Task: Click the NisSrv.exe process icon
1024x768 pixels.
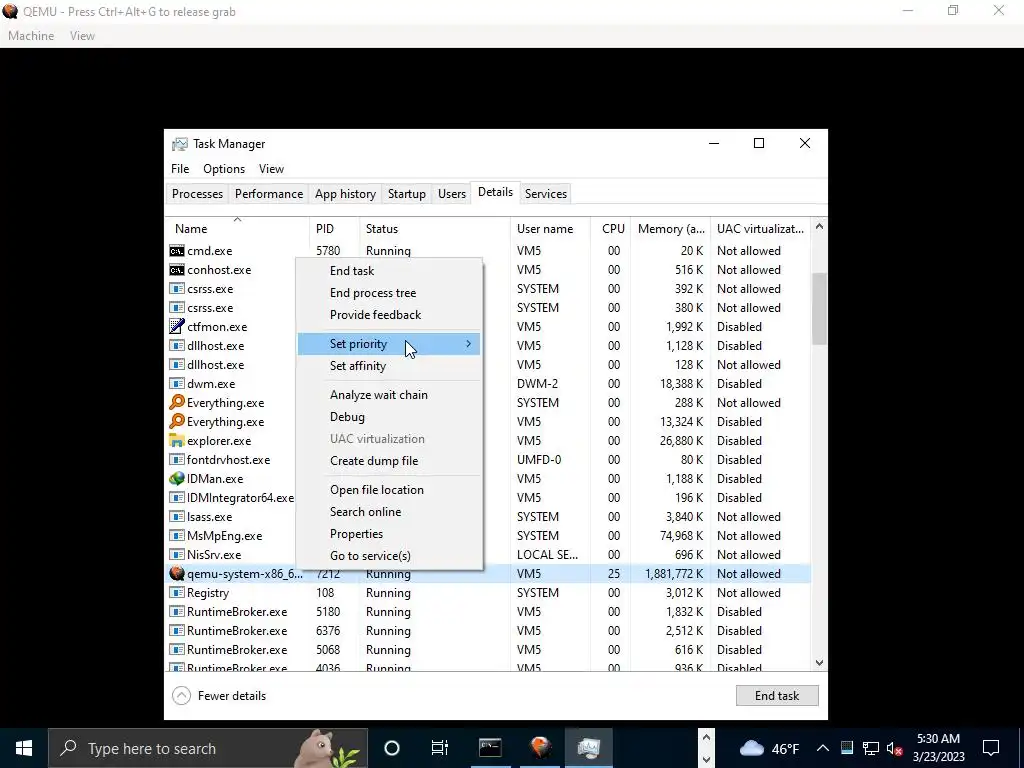Action: tap(176, 554)
